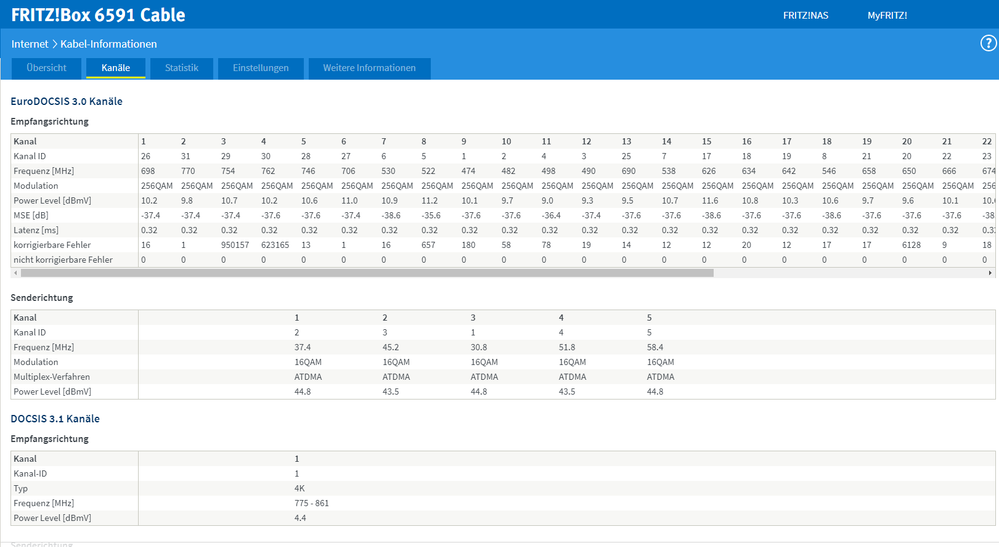Click power level value 11.6 in receive table
Viewport: 999px width, 547px height.
[x=710, y=201]
